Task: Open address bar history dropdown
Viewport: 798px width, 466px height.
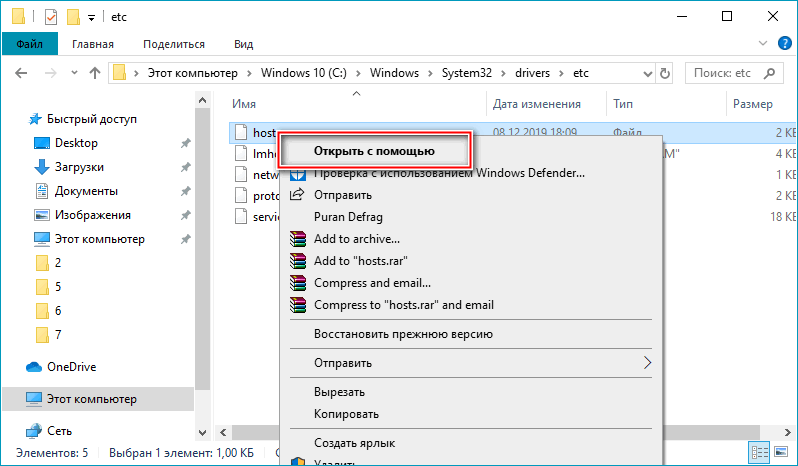Action: [x=647, y=74]
